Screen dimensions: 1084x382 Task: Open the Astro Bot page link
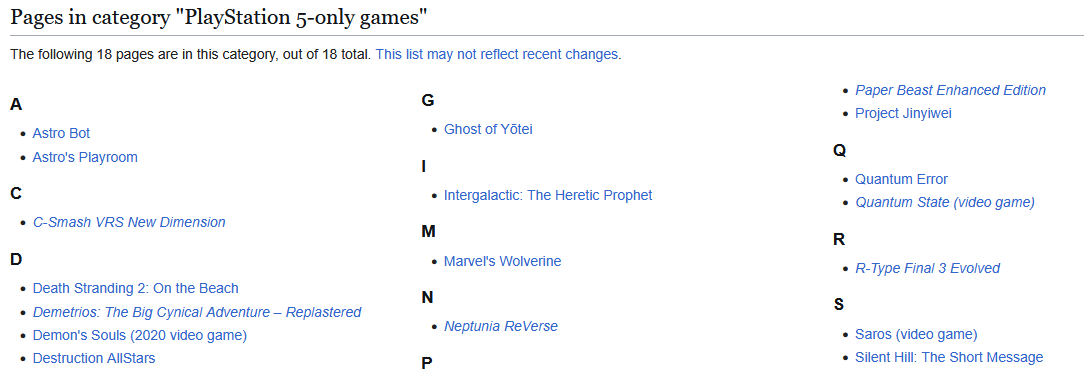tap(61, 133)
